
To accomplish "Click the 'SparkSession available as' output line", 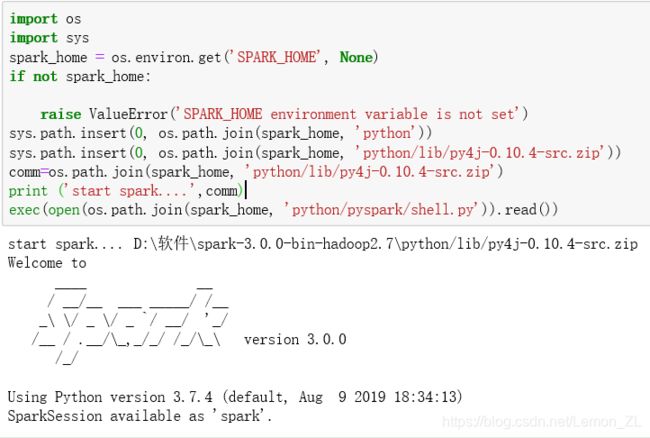I will click(140, 416).
